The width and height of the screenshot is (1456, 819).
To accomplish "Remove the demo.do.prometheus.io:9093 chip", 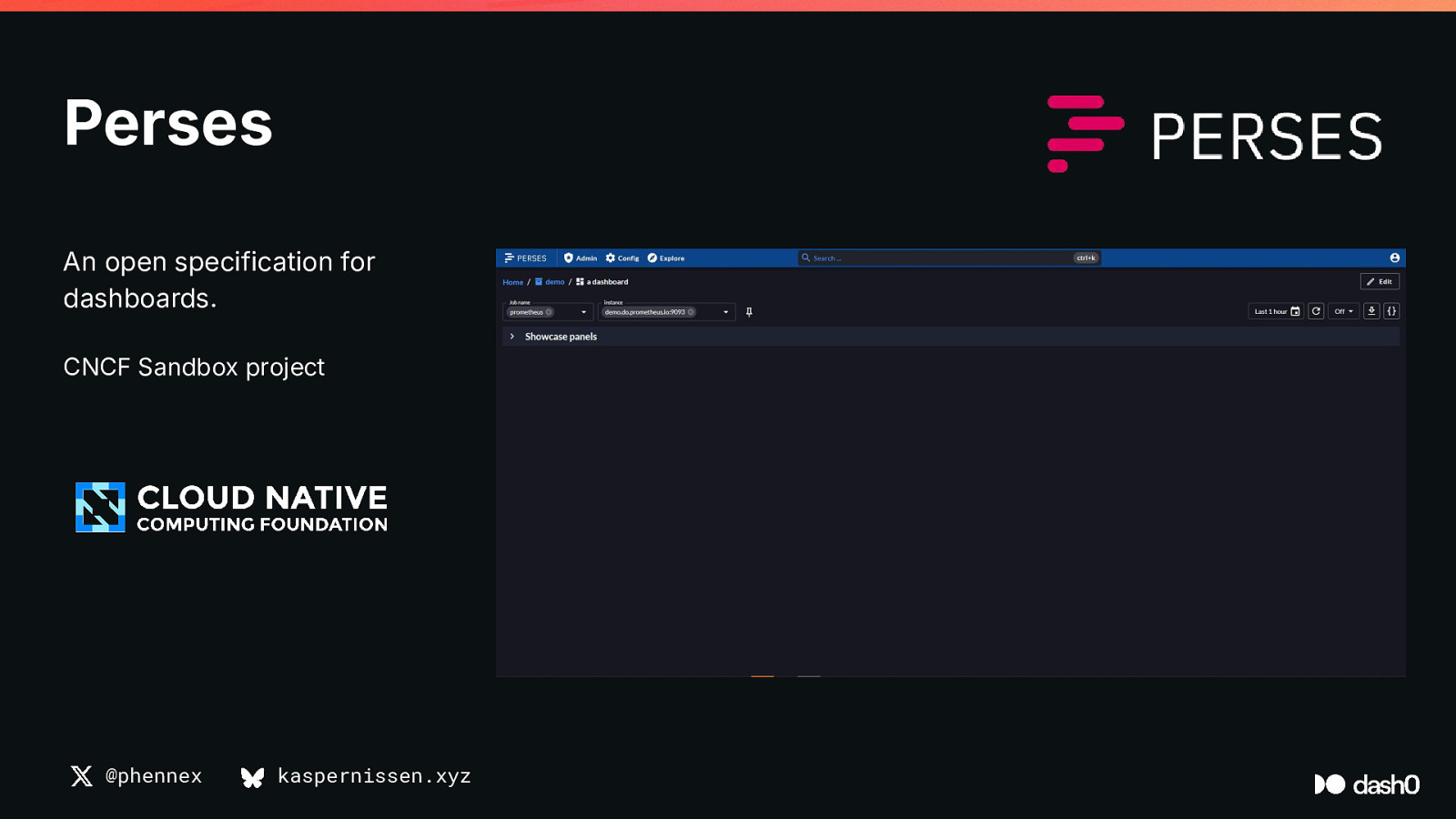I will (x=691, y=312).
